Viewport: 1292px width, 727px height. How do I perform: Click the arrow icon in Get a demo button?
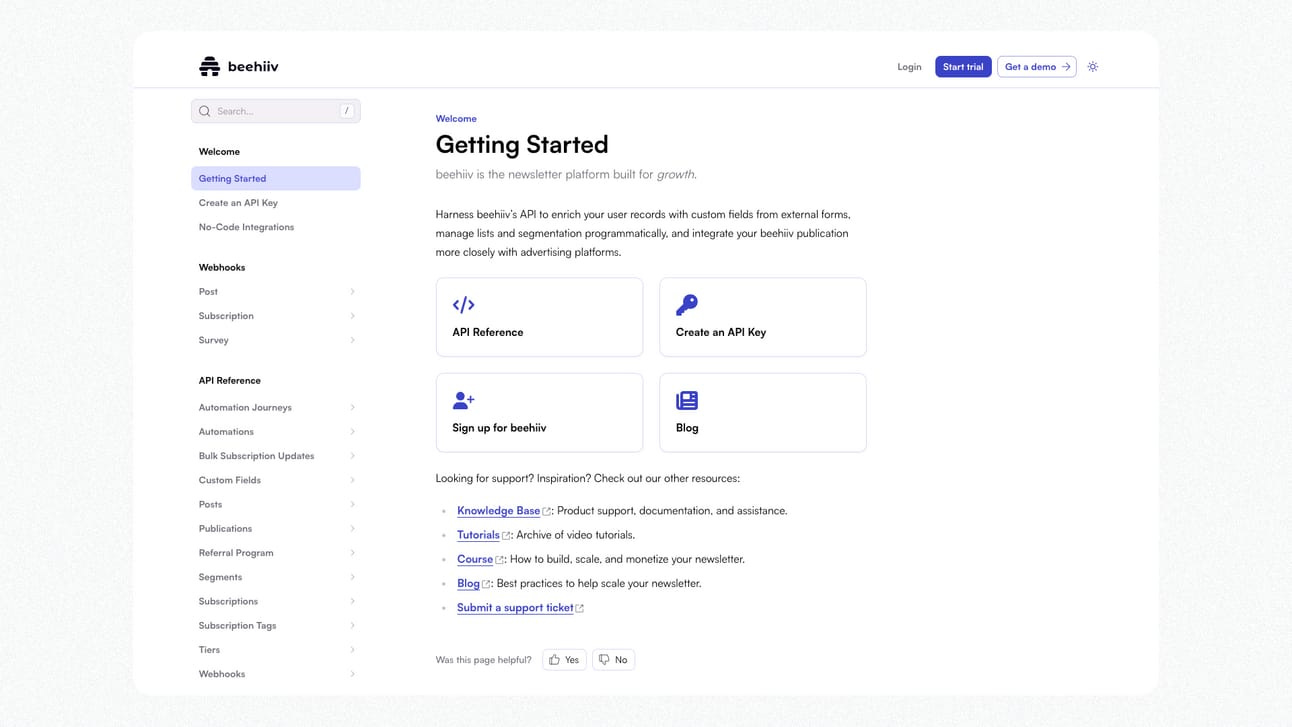point(1066,67)
